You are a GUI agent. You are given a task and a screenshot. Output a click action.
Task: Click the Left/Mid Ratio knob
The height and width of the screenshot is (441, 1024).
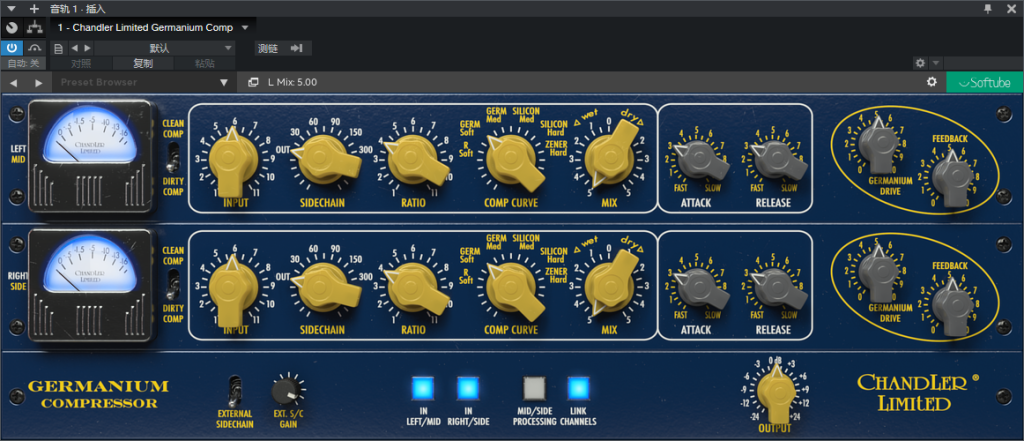click(x=411, y=159)
